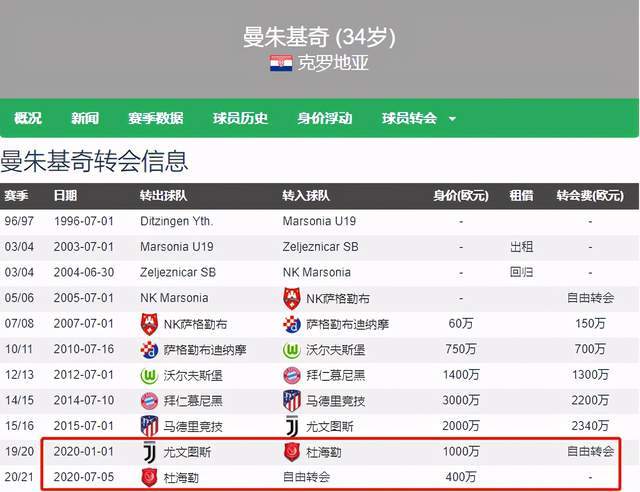Click 杜海勒 crest in 19/20 row
The width and height of the screenshot is (640, 492).
pos(292,452)
